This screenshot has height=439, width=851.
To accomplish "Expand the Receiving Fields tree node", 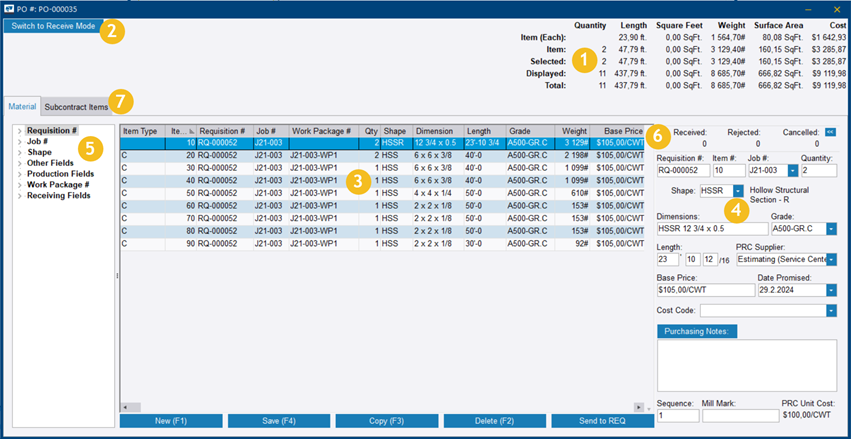I will click(20, 196).
